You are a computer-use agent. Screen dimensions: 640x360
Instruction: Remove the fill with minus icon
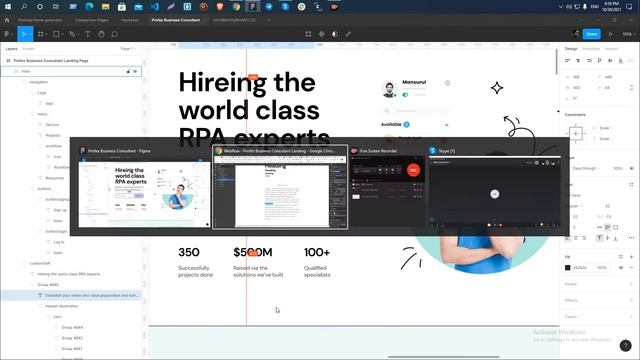(x=631, y=268)
